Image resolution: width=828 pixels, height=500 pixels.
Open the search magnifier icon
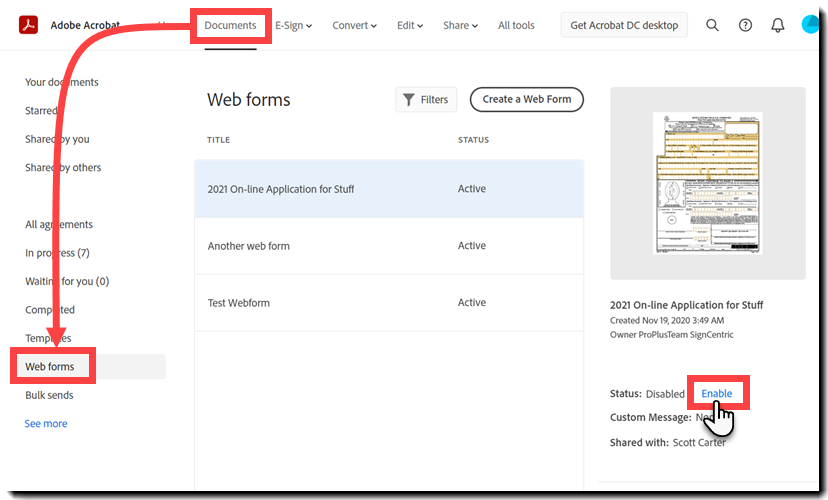click(712, 25)
